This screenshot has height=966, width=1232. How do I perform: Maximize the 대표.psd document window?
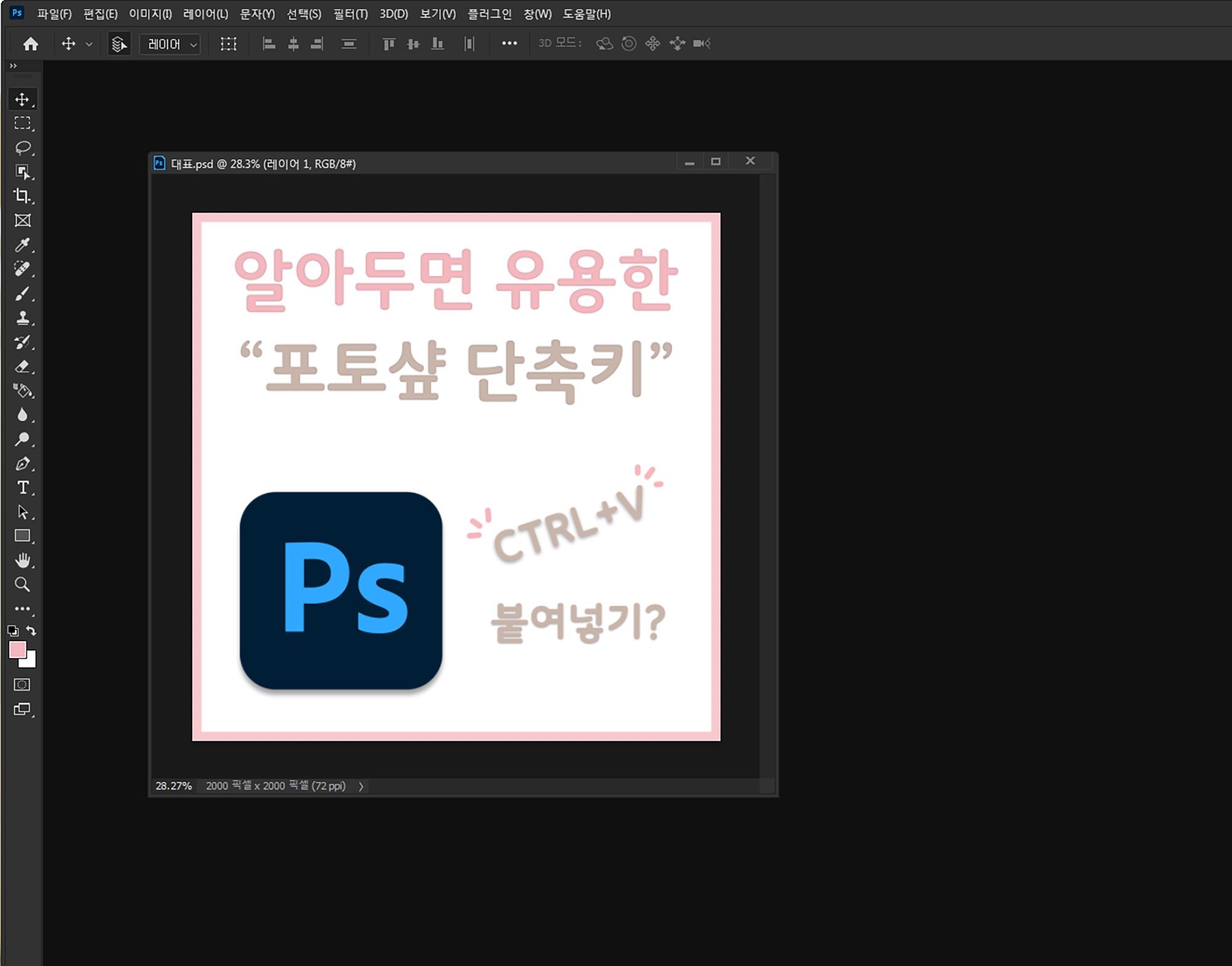[x=715, y=161]
